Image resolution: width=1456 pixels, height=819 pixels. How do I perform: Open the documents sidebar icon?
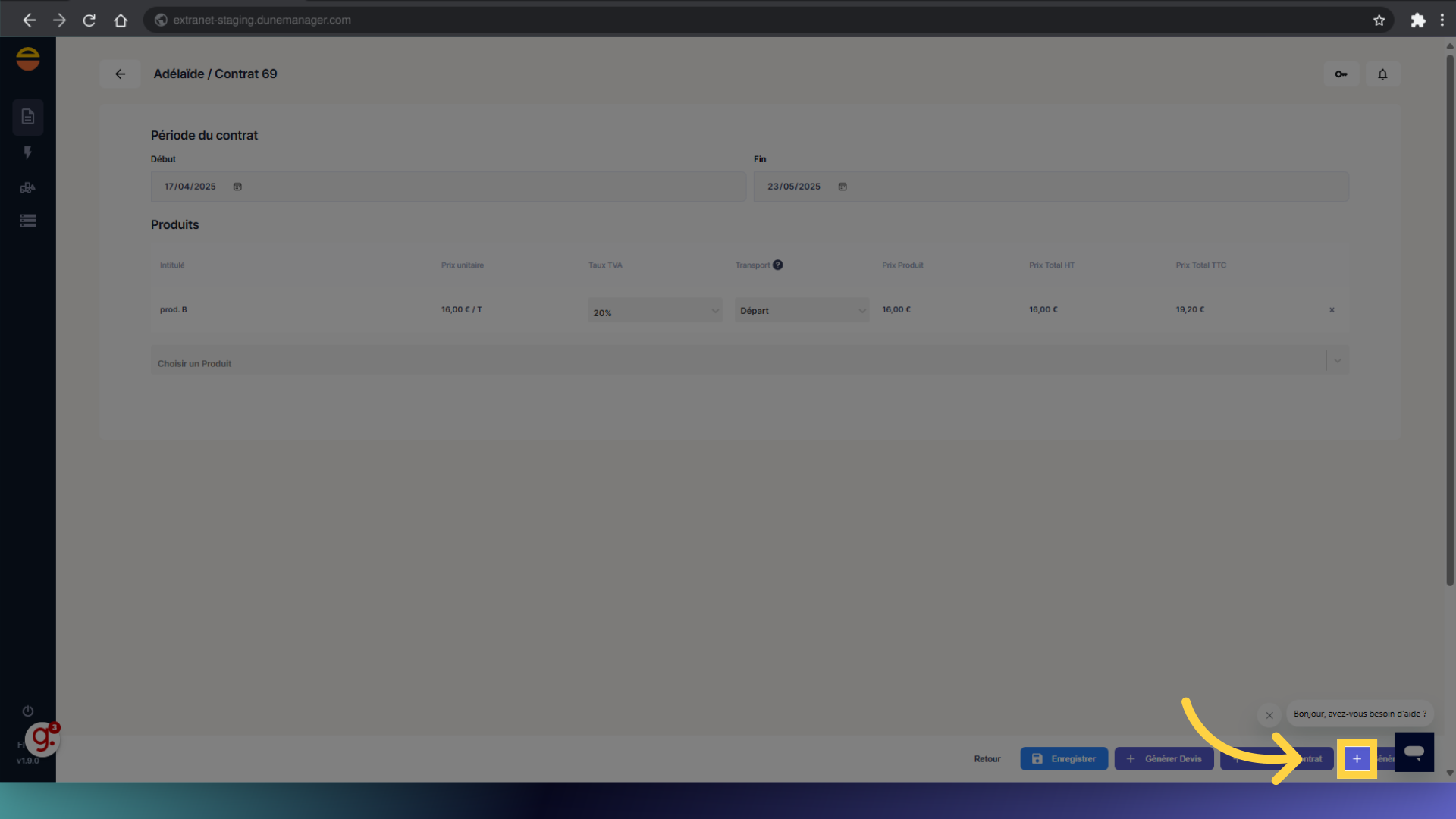[28, 117]
